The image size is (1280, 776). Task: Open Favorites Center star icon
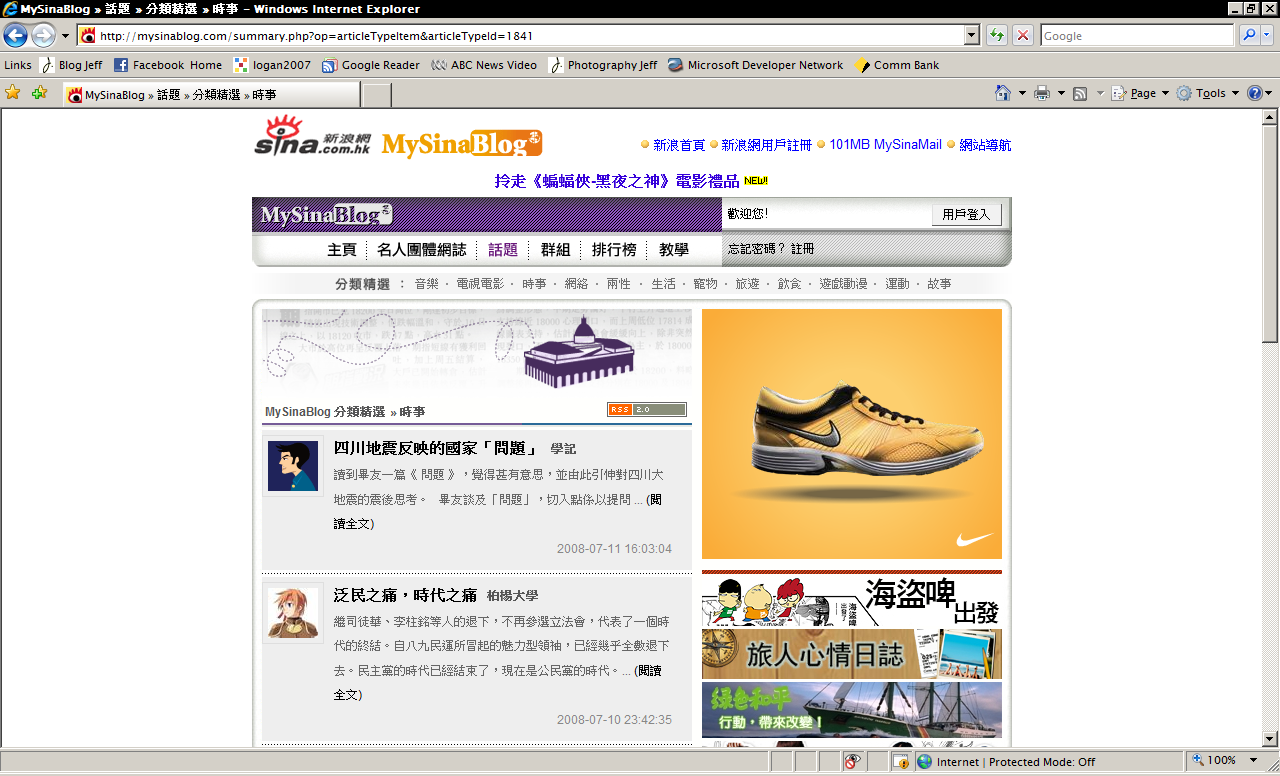pos(13,93)
